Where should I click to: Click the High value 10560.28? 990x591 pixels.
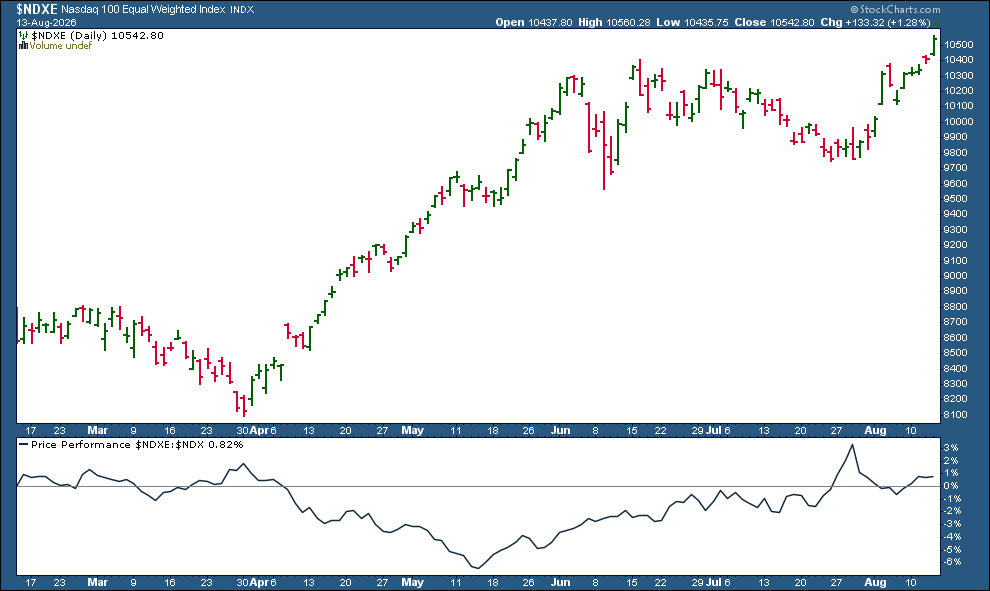click(x=628, y=22)
